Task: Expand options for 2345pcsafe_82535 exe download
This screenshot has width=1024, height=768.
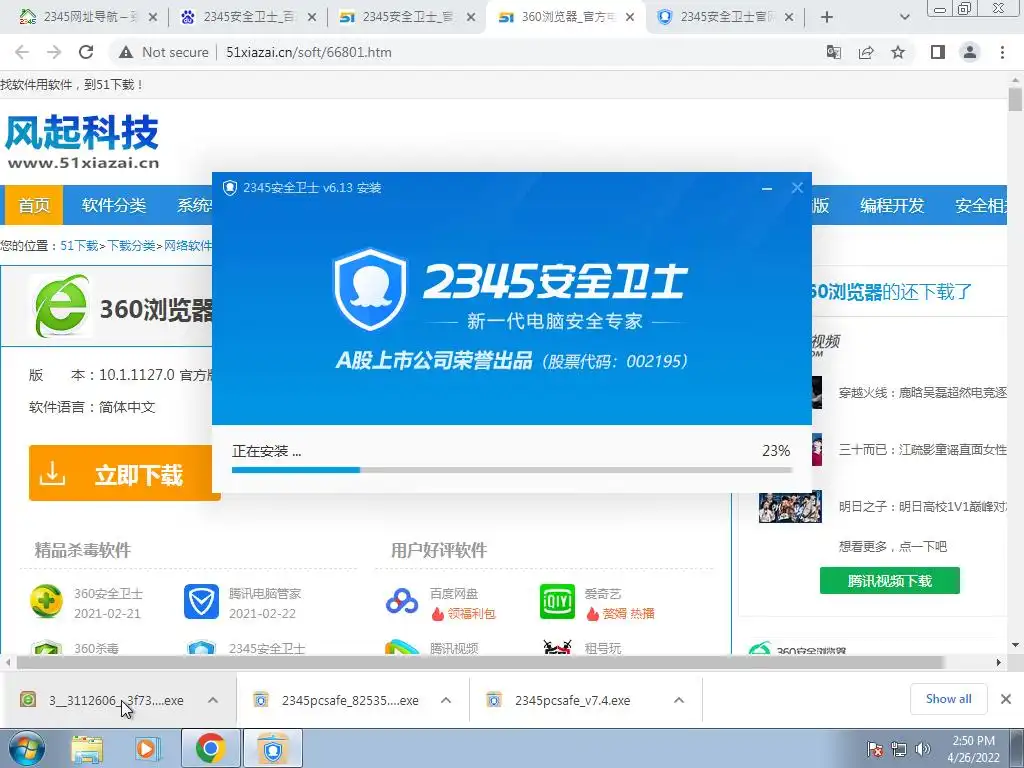Action: click(446, 700)
